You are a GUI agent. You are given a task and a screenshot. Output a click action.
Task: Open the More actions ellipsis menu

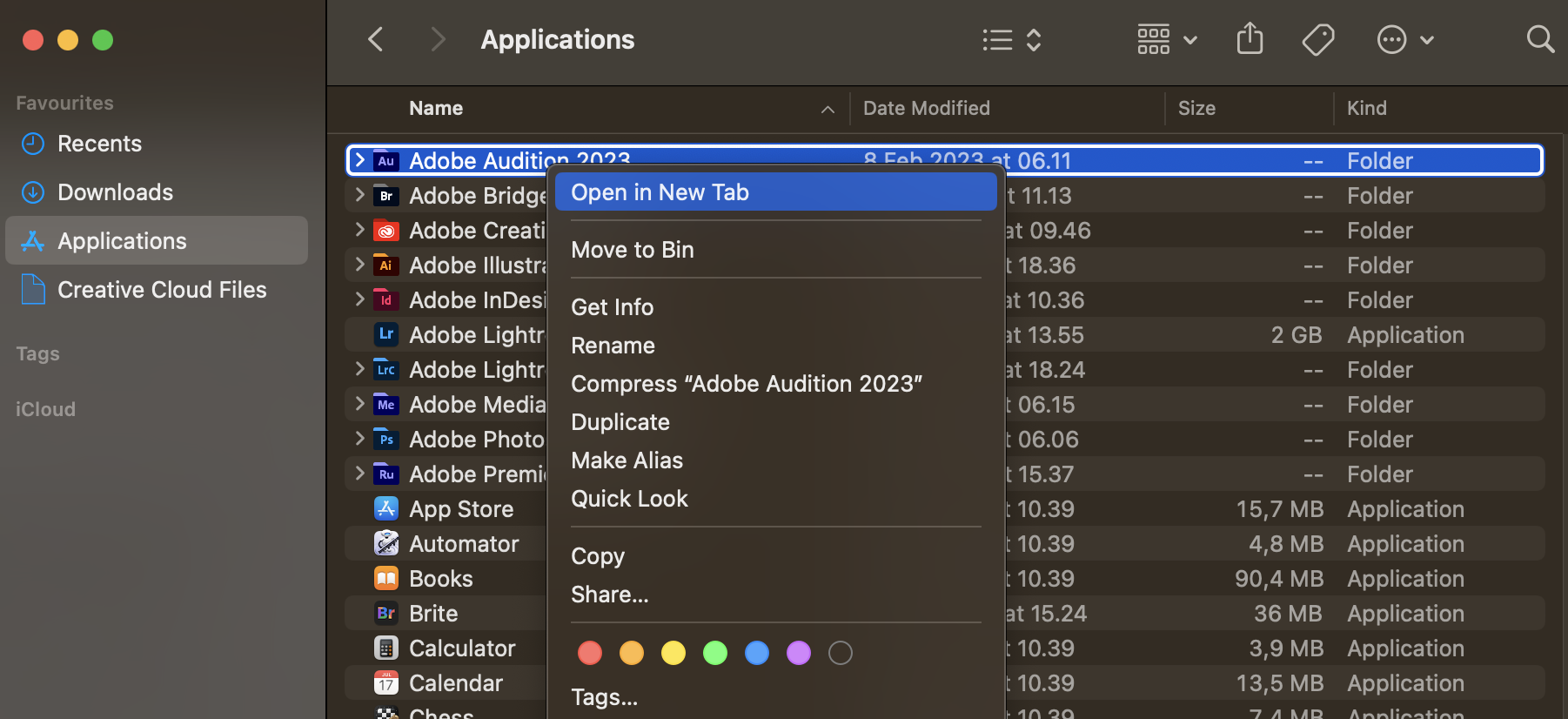point(1405,39)
